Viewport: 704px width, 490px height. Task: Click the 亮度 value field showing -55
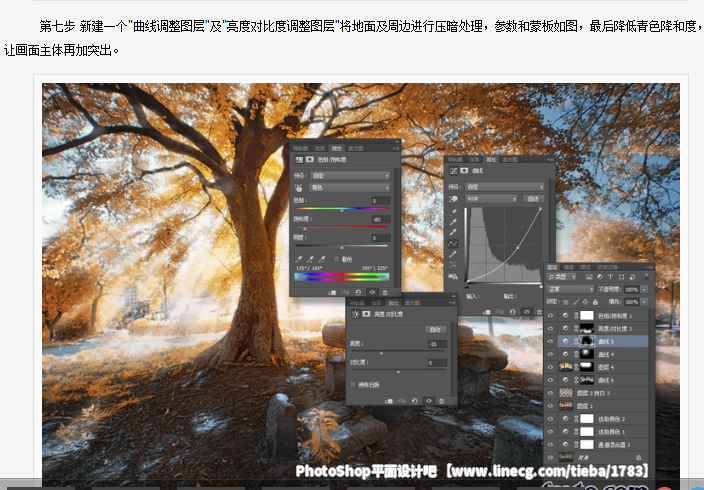[436, 344]
